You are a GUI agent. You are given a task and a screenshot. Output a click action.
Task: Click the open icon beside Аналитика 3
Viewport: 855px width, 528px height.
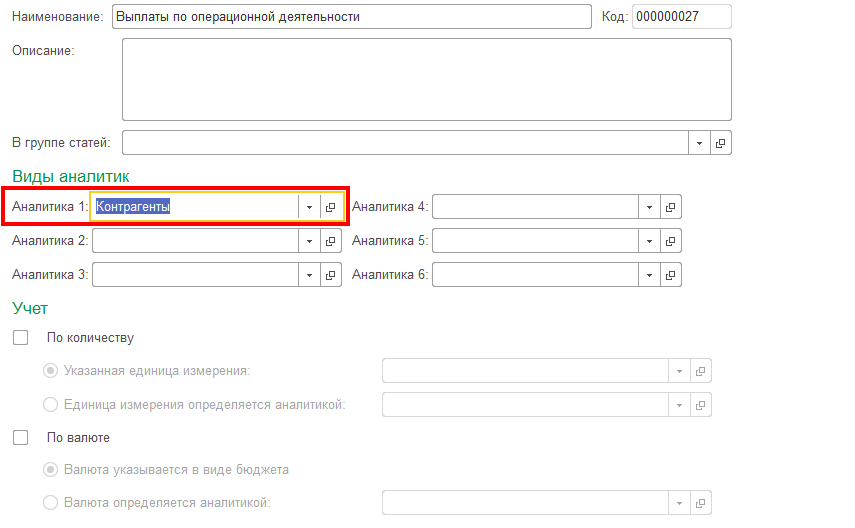pyautogui.click(x=330, y=274)
